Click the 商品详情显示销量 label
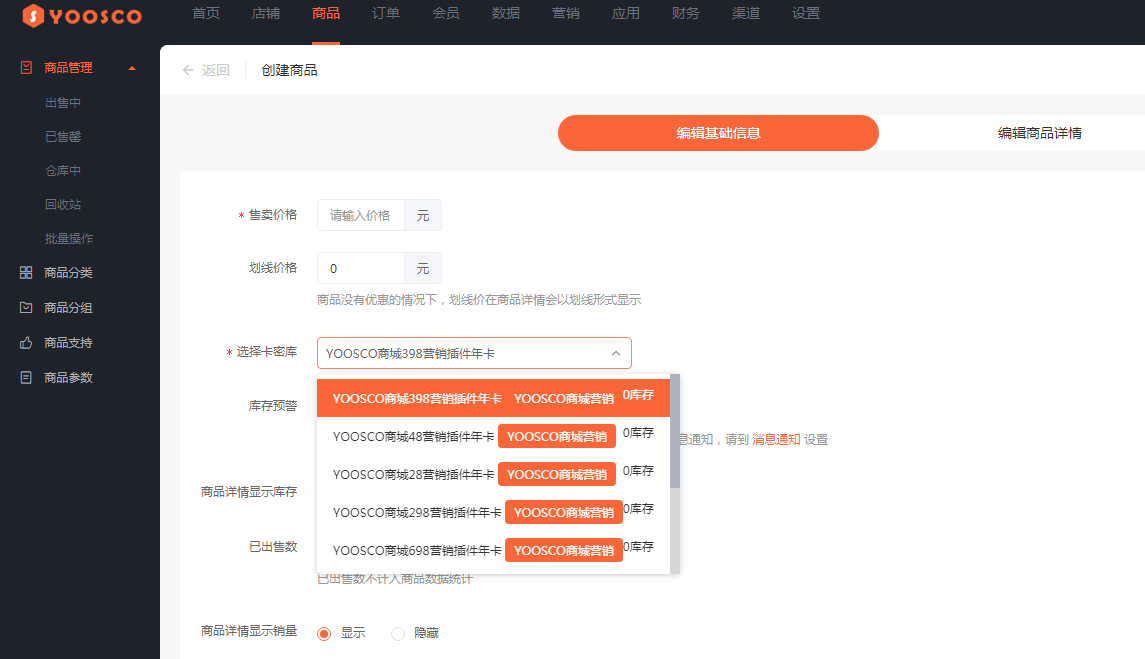 click(249, 631)
